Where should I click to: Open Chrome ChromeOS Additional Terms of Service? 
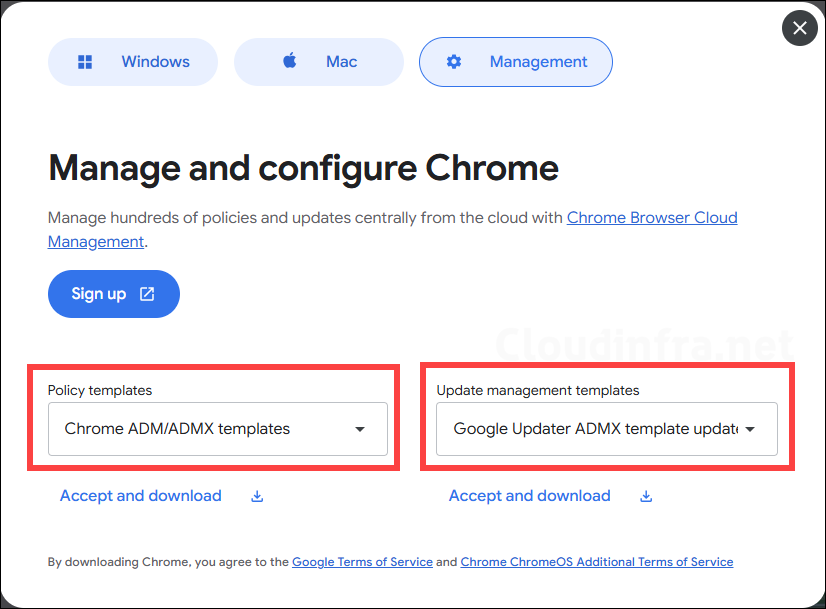597,562
